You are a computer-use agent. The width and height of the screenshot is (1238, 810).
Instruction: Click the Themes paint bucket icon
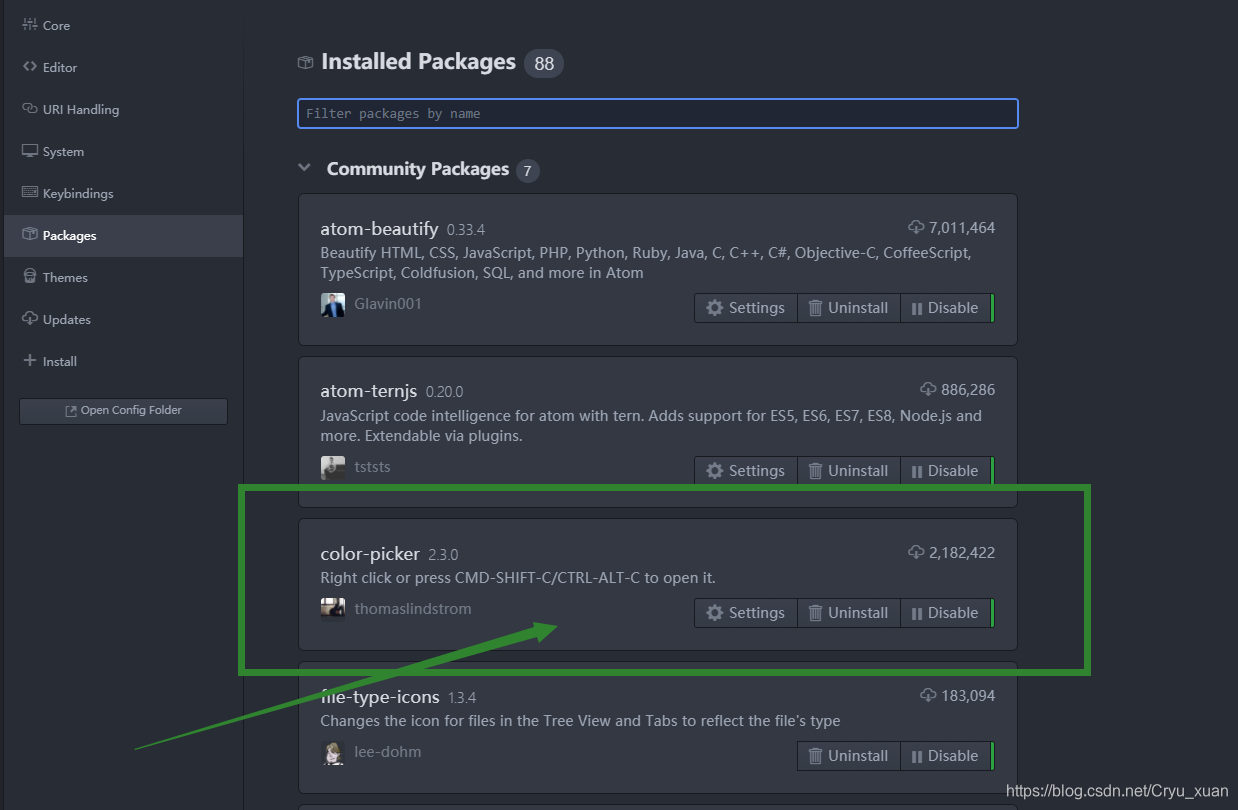pyautogui.click(x=30, y=277)
